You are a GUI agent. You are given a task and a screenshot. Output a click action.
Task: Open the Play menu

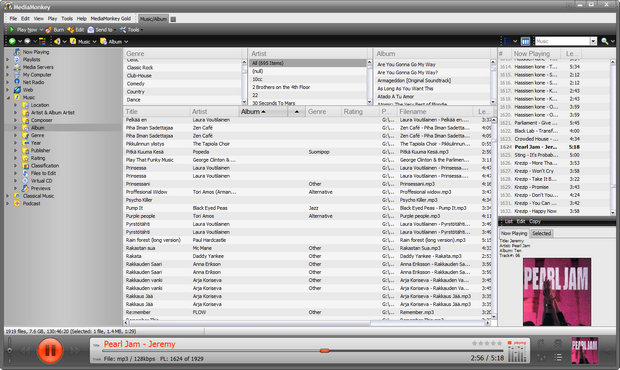(53, 19)
